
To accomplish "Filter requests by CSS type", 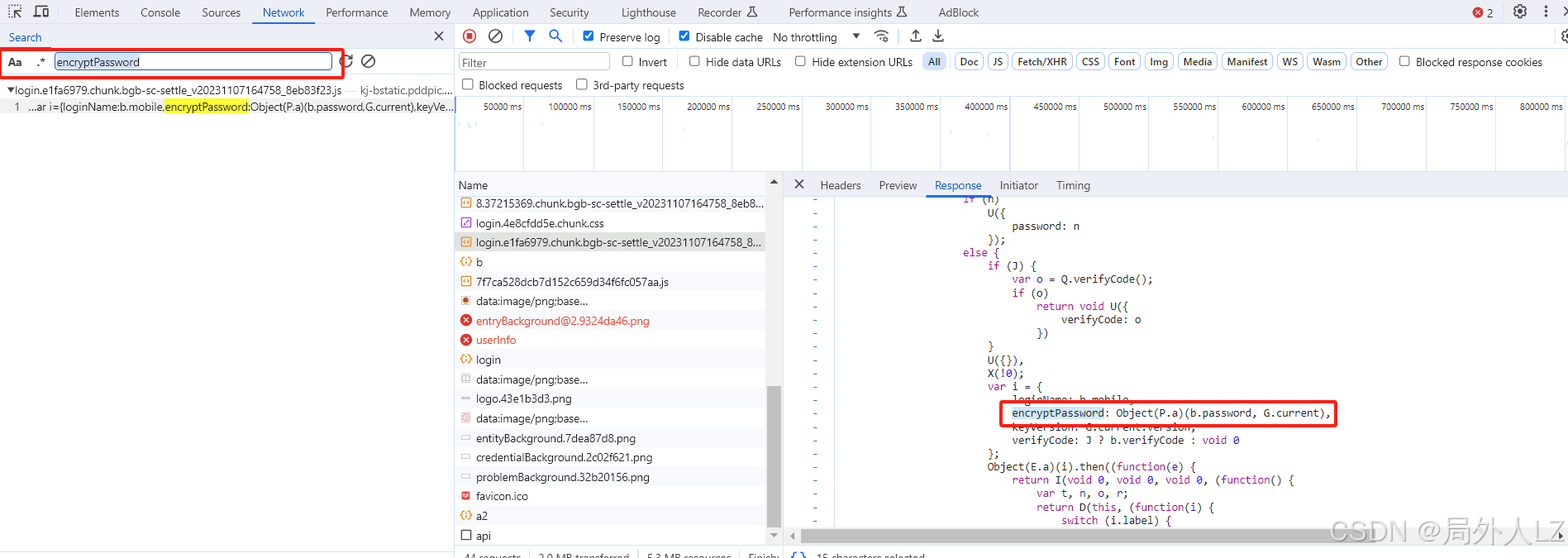I will 1090,62.
